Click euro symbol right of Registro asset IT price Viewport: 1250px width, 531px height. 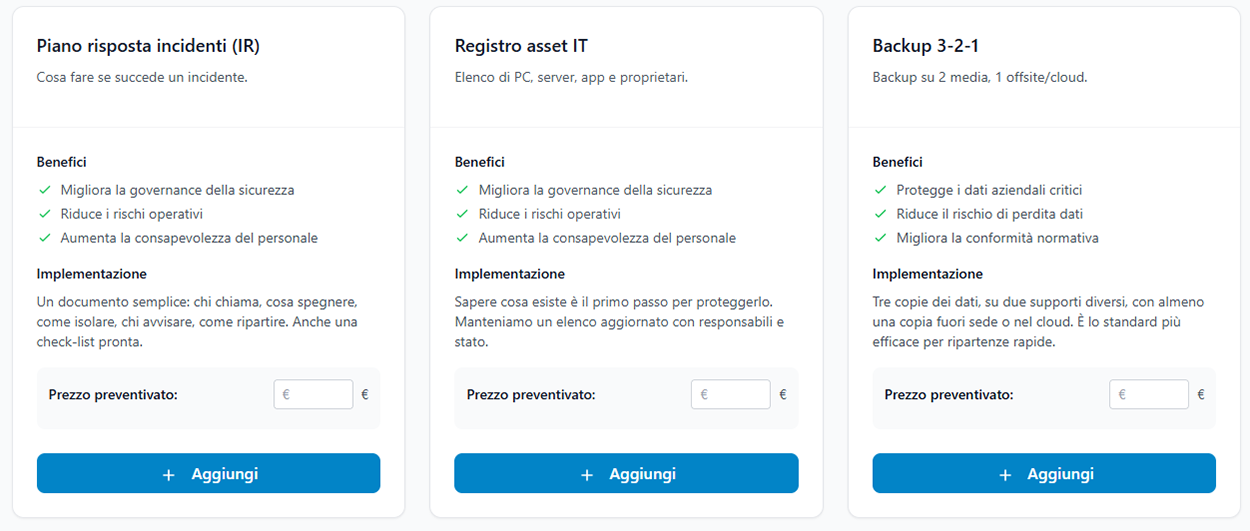pyautogui.click(x=783, y=395)
